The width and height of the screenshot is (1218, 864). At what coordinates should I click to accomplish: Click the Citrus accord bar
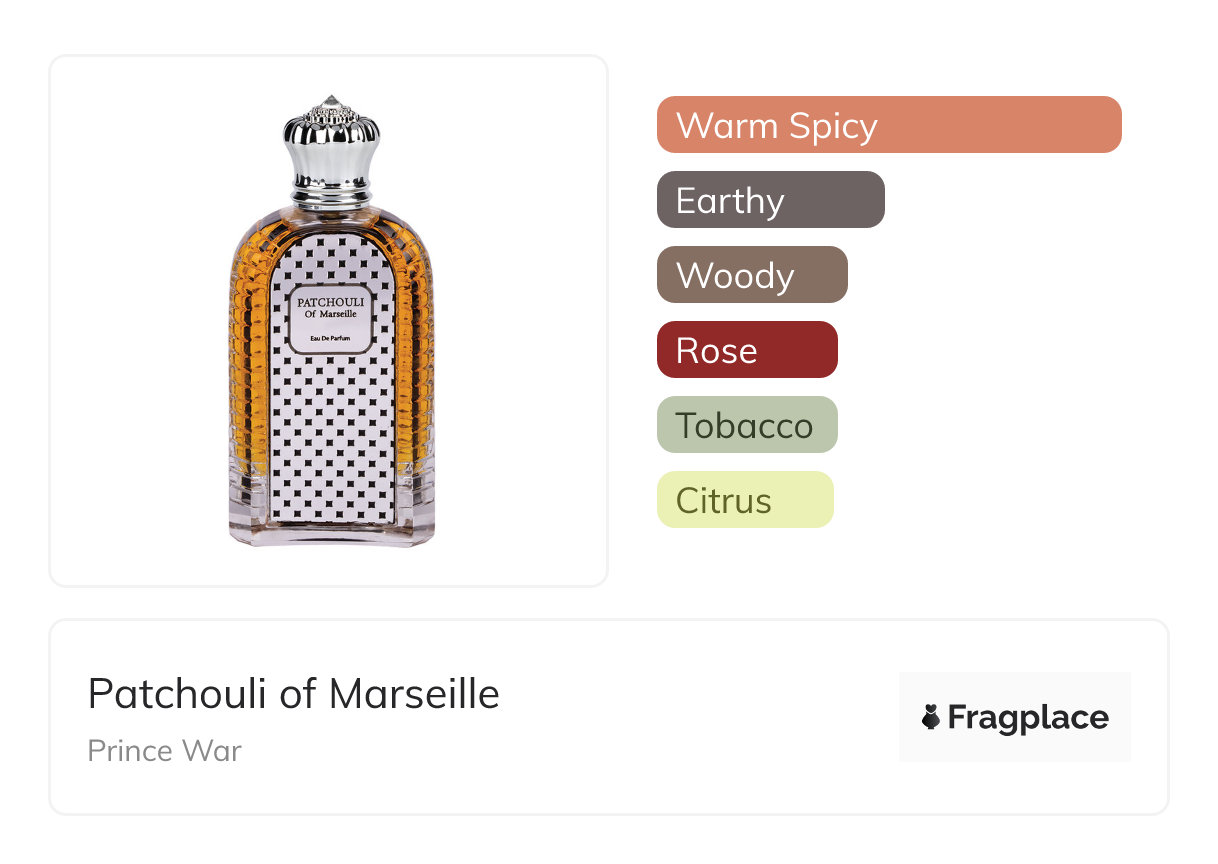point(744,500)
